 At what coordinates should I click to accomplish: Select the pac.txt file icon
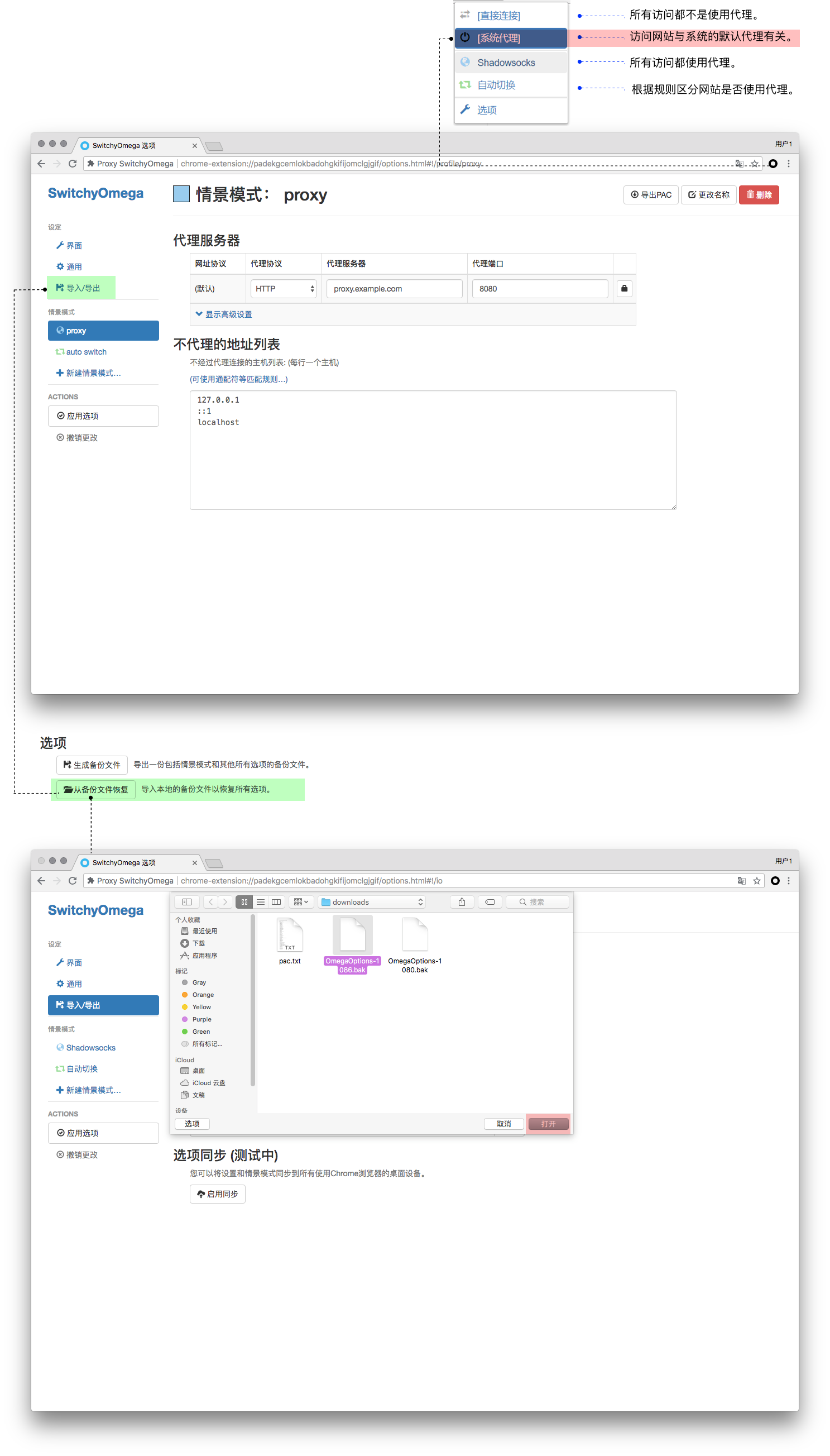pos(290,935)
